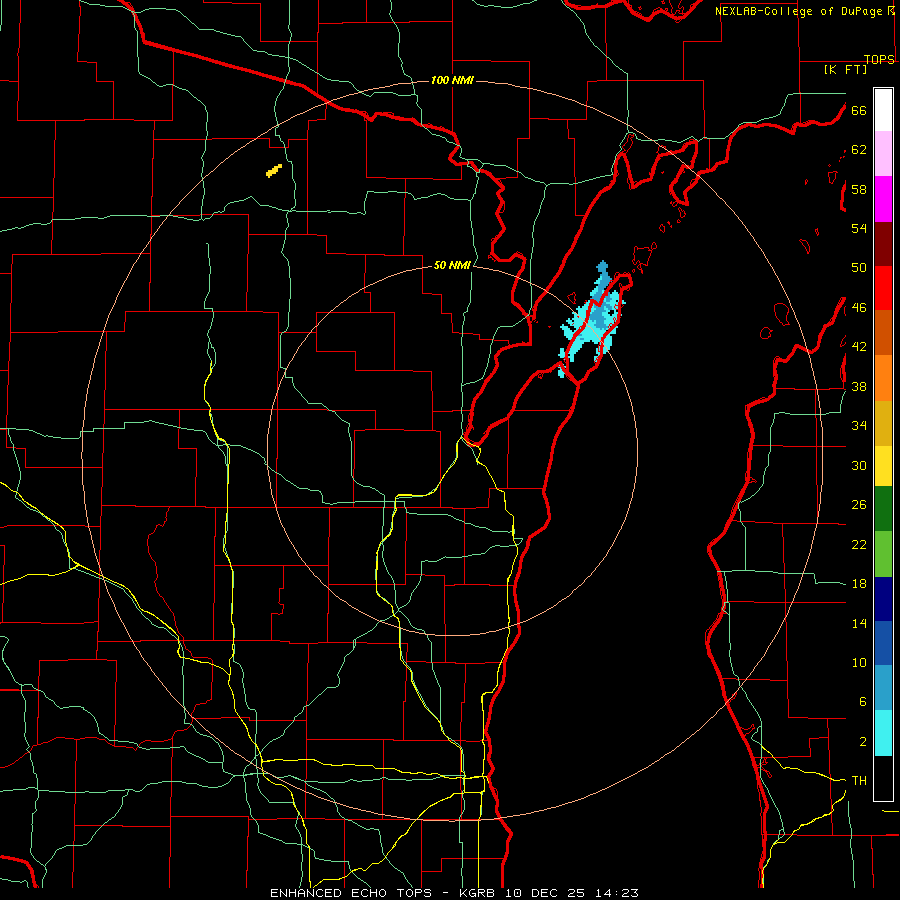Viewport: 900px width, 900px height.
Task: Click the legend value 50
Action: [859, 268]
